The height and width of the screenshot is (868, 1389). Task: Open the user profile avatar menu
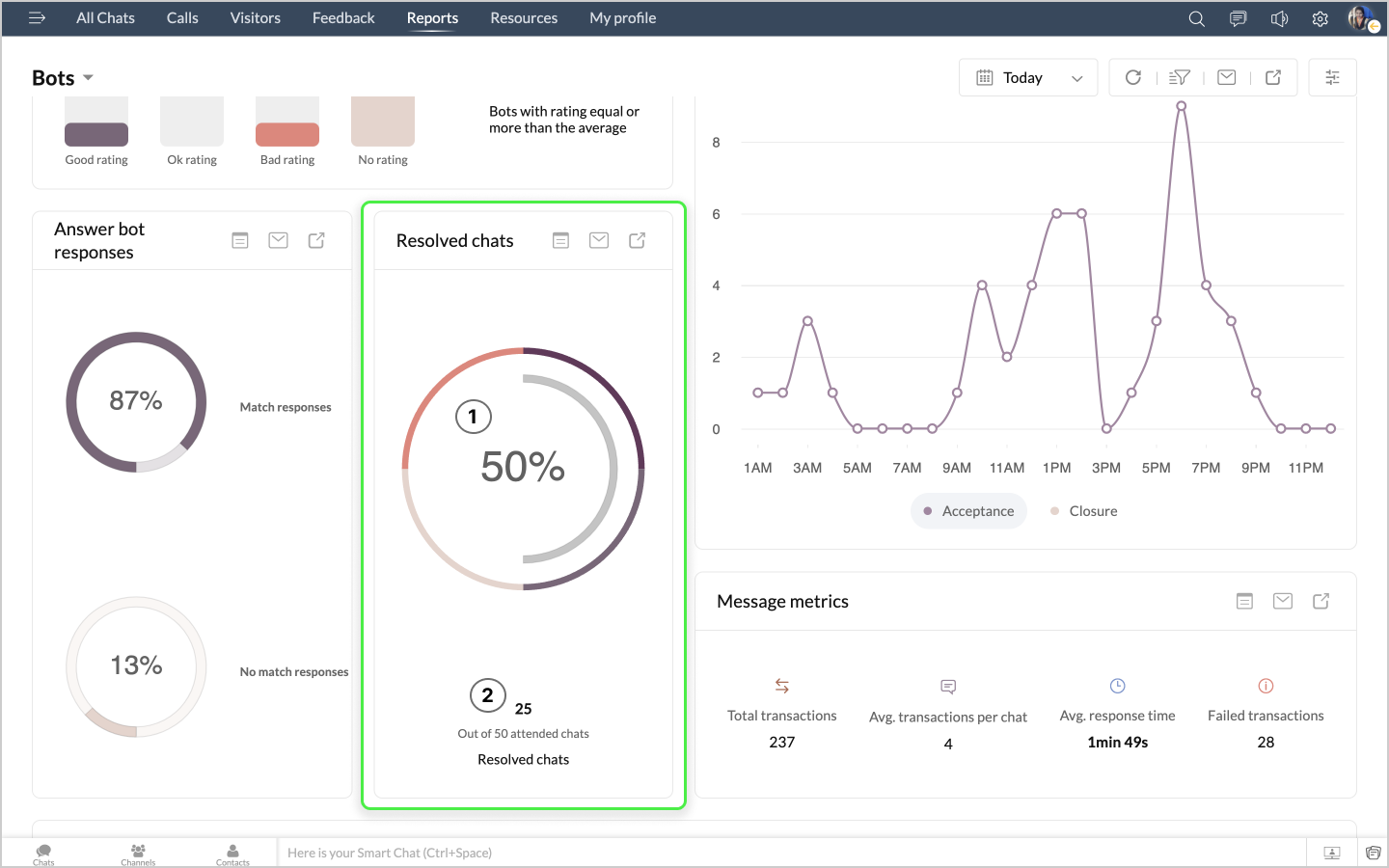click(1361, 18)
